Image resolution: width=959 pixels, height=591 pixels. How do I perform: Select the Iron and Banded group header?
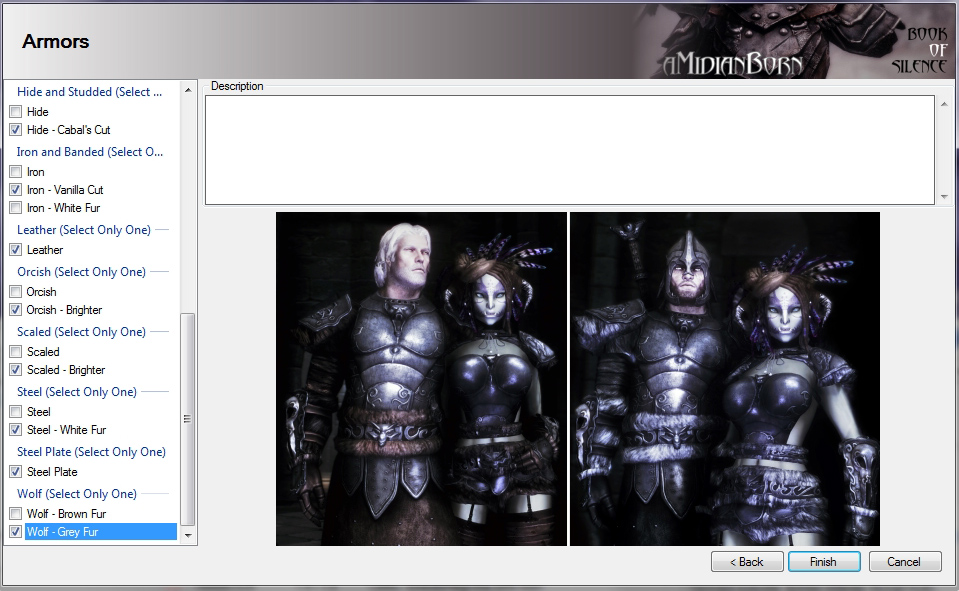[x=90, y=152]
